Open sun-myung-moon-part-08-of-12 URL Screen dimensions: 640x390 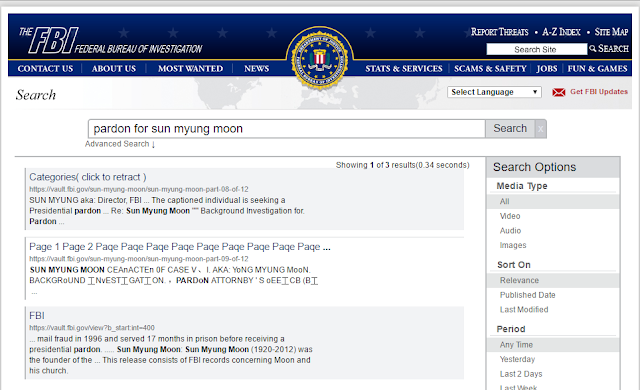click(x=139, y=189)
